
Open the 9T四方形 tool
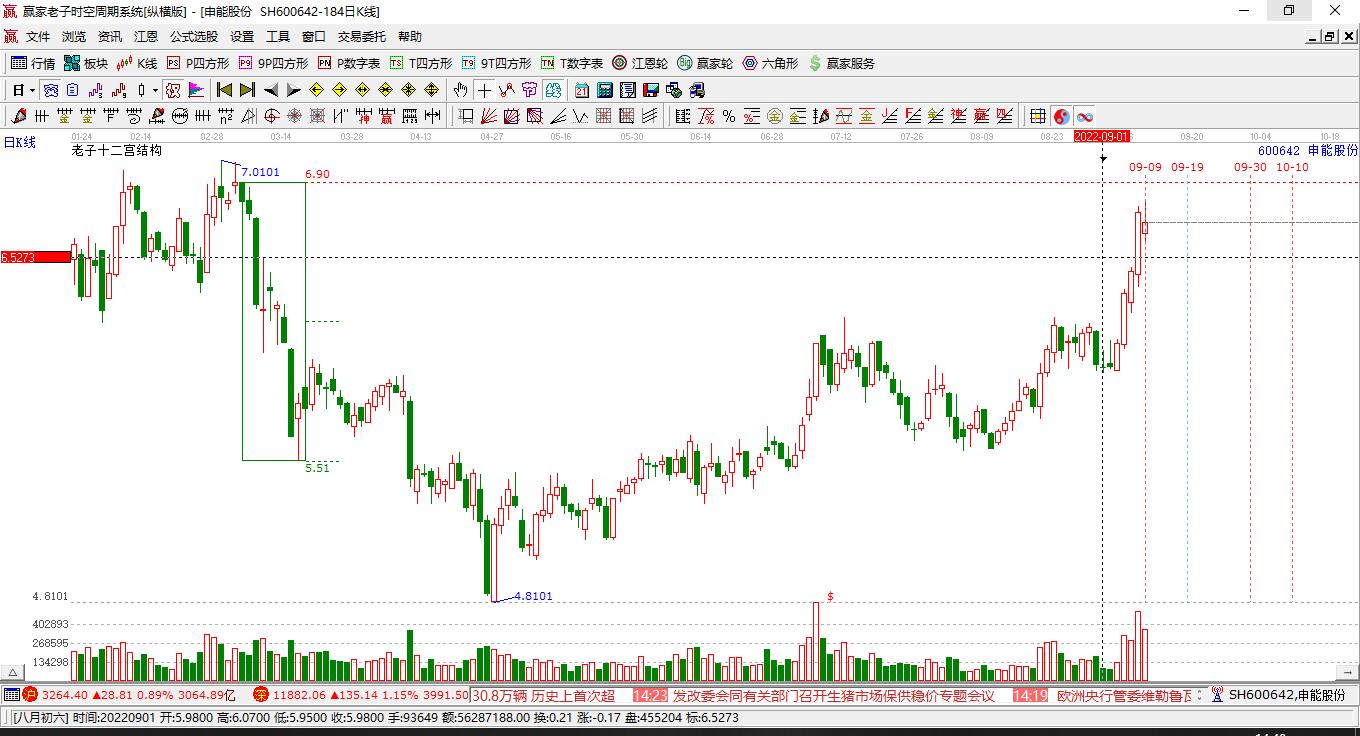coord(496,63)
